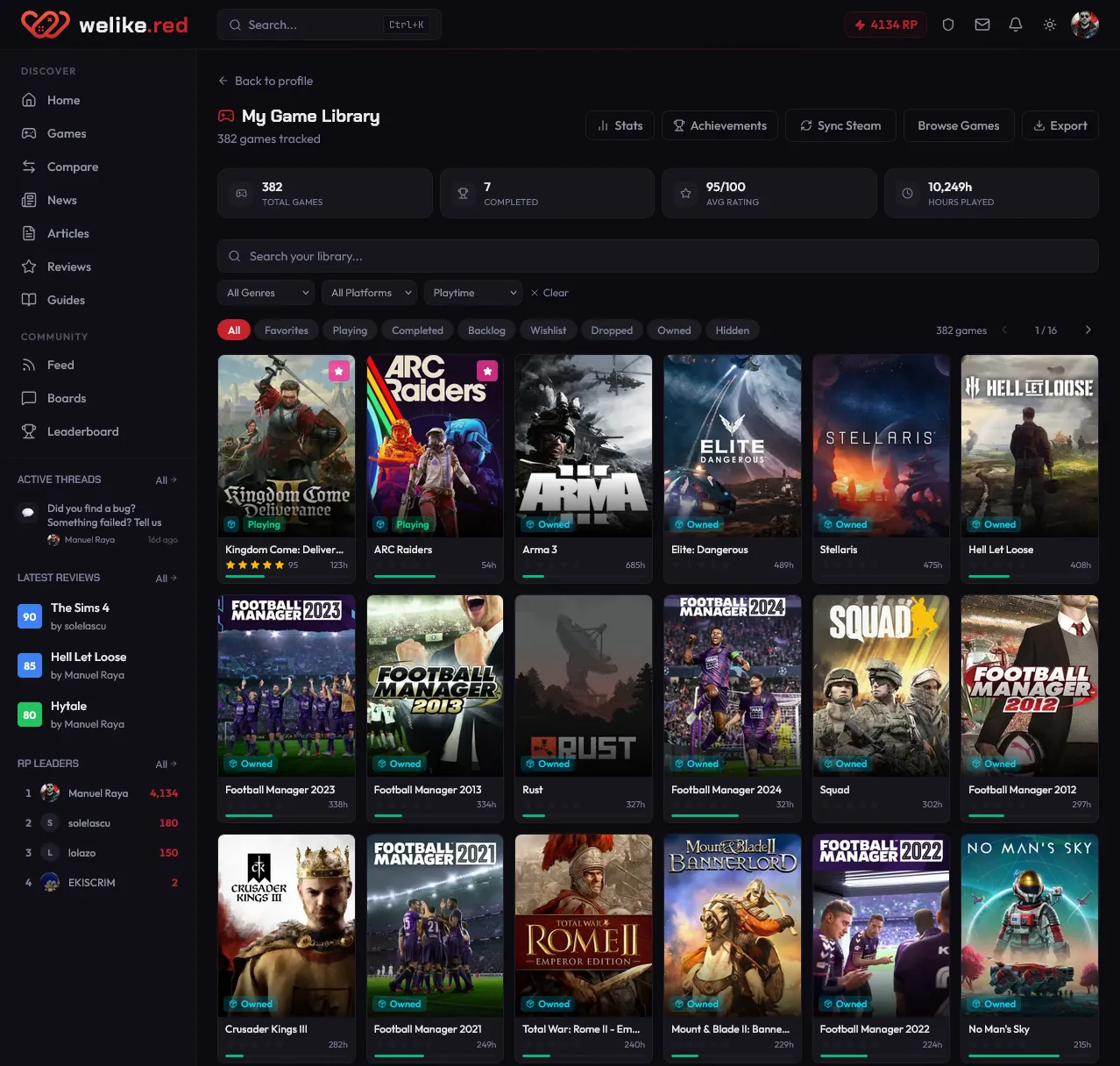Toggle the favorite star on ARC Raiders
Screen dimensions: 1120x1066
pos(487,371)
